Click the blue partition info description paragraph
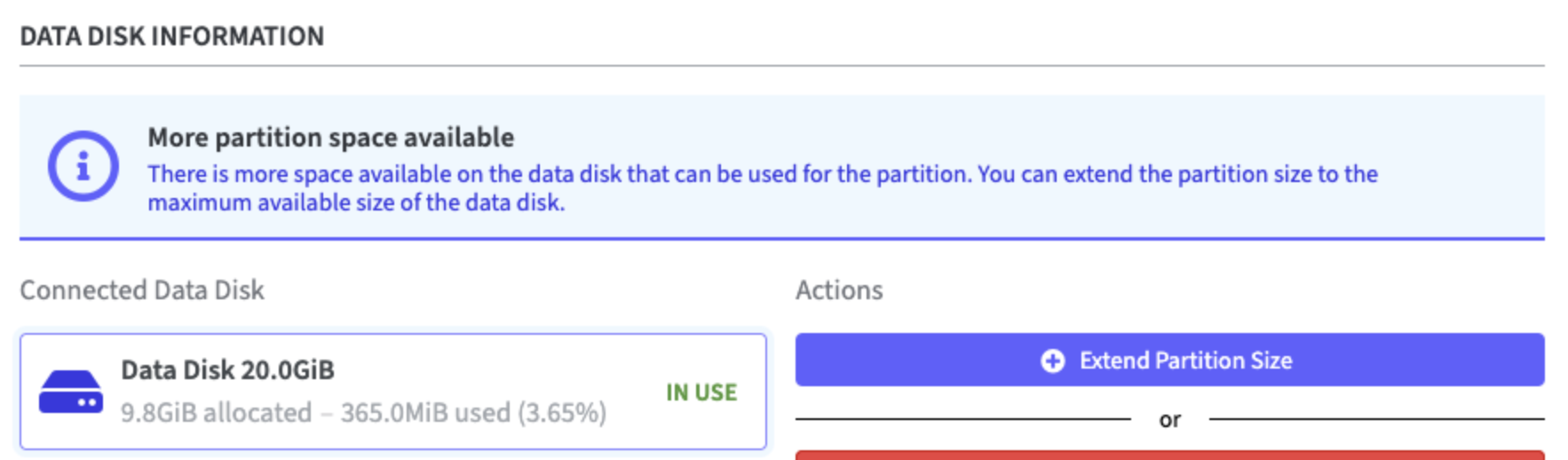Screen dimensions: 1568x460 [x=762, y=188]
